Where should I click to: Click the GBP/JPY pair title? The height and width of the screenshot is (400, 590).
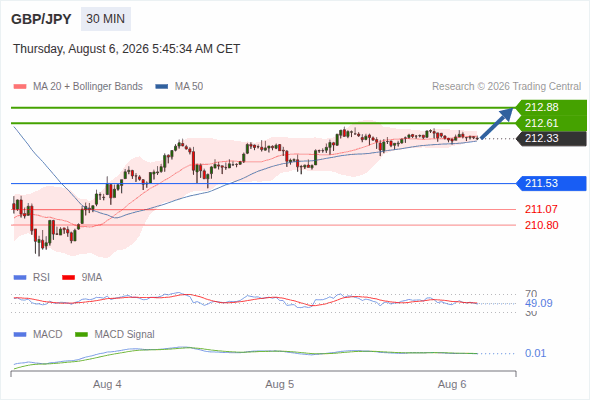41,19
